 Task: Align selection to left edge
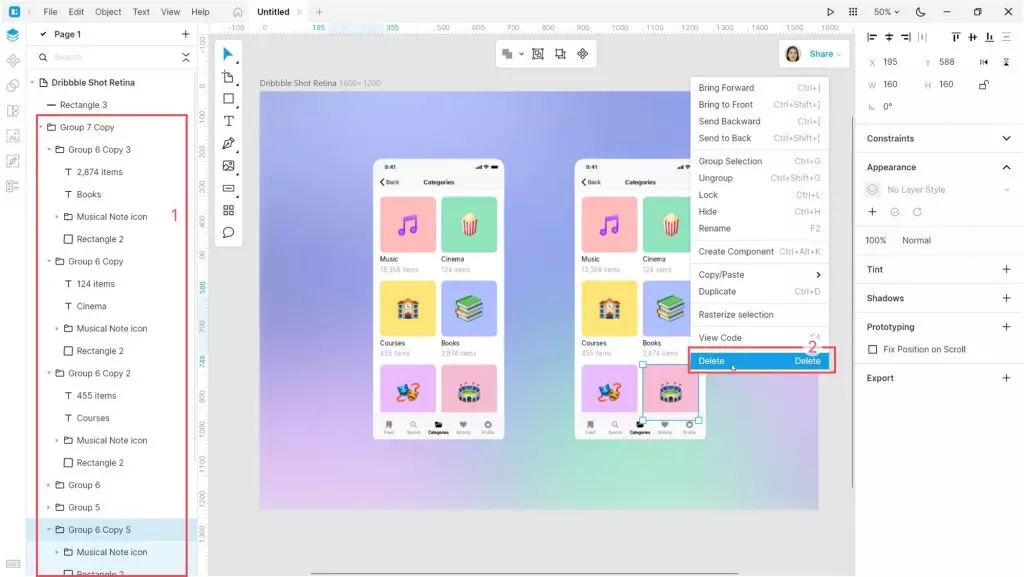click(872, 37)
